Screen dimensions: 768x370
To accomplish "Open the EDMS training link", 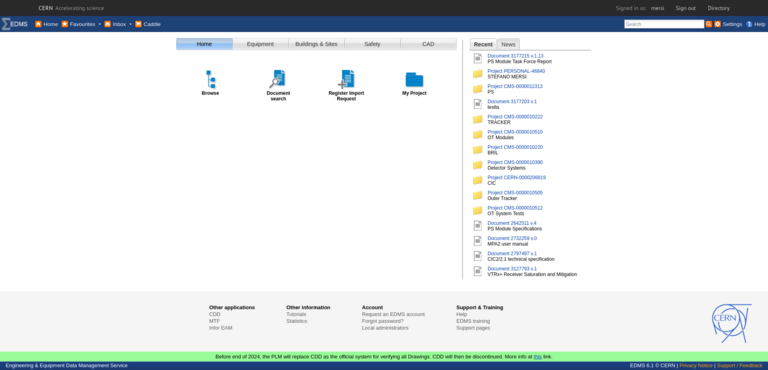I will [x=473, y=321].
